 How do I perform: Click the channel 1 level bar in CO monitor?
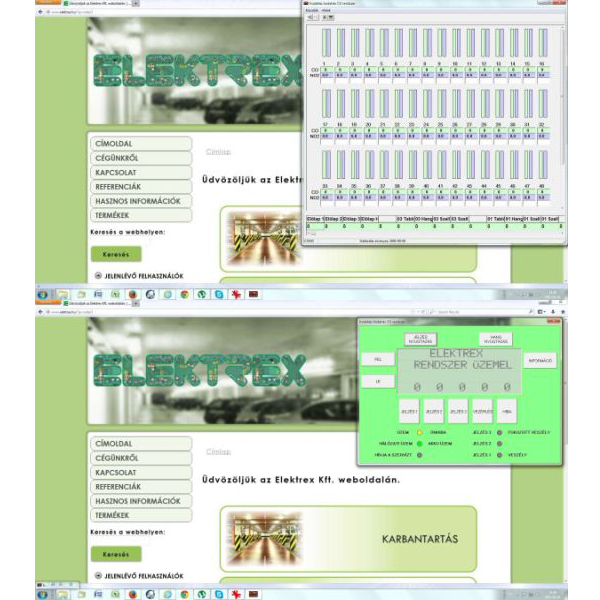point(326,42)
